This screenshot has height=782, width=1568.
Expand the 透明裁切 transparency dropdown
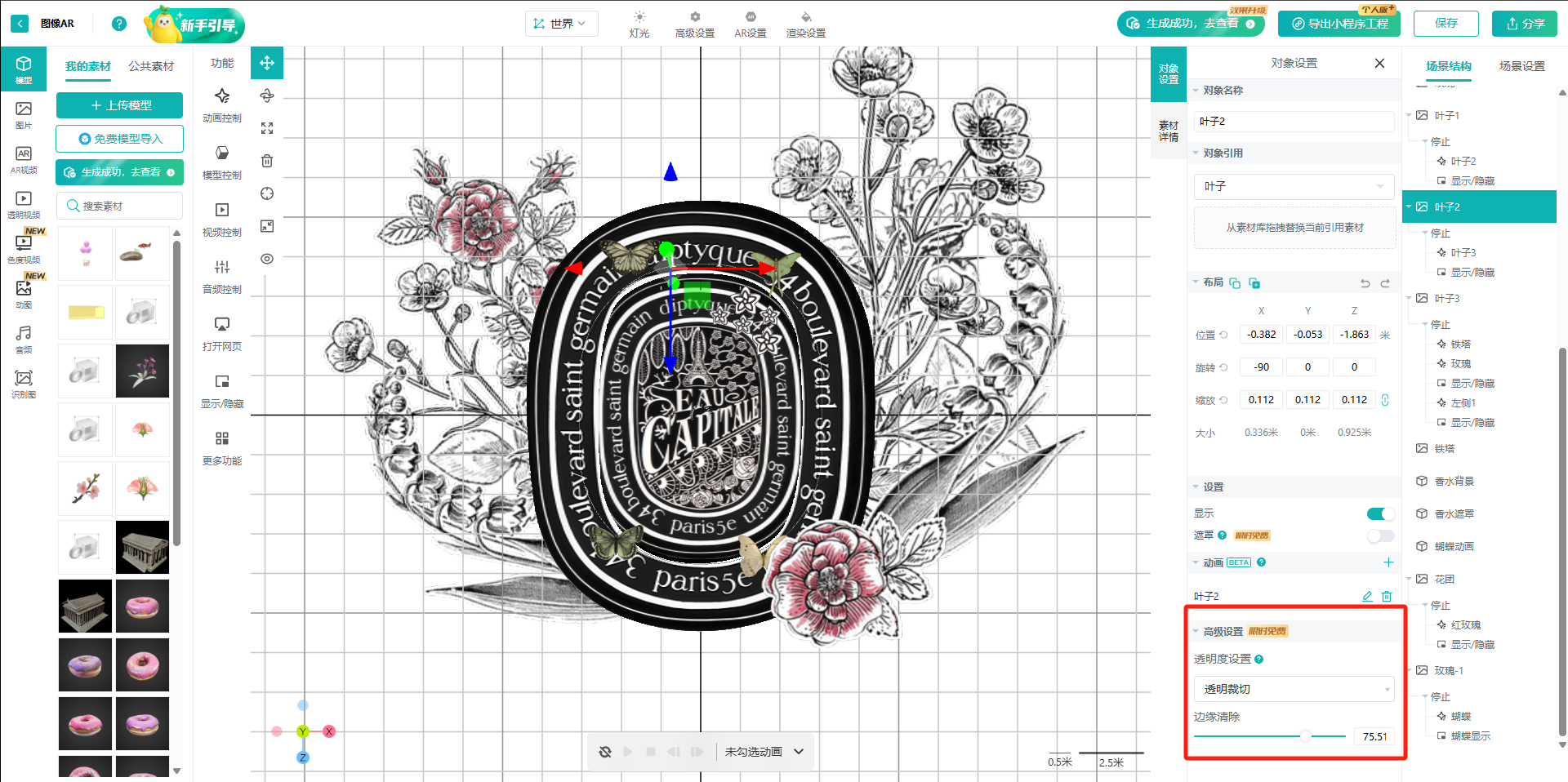click(x=1294, y=689)
